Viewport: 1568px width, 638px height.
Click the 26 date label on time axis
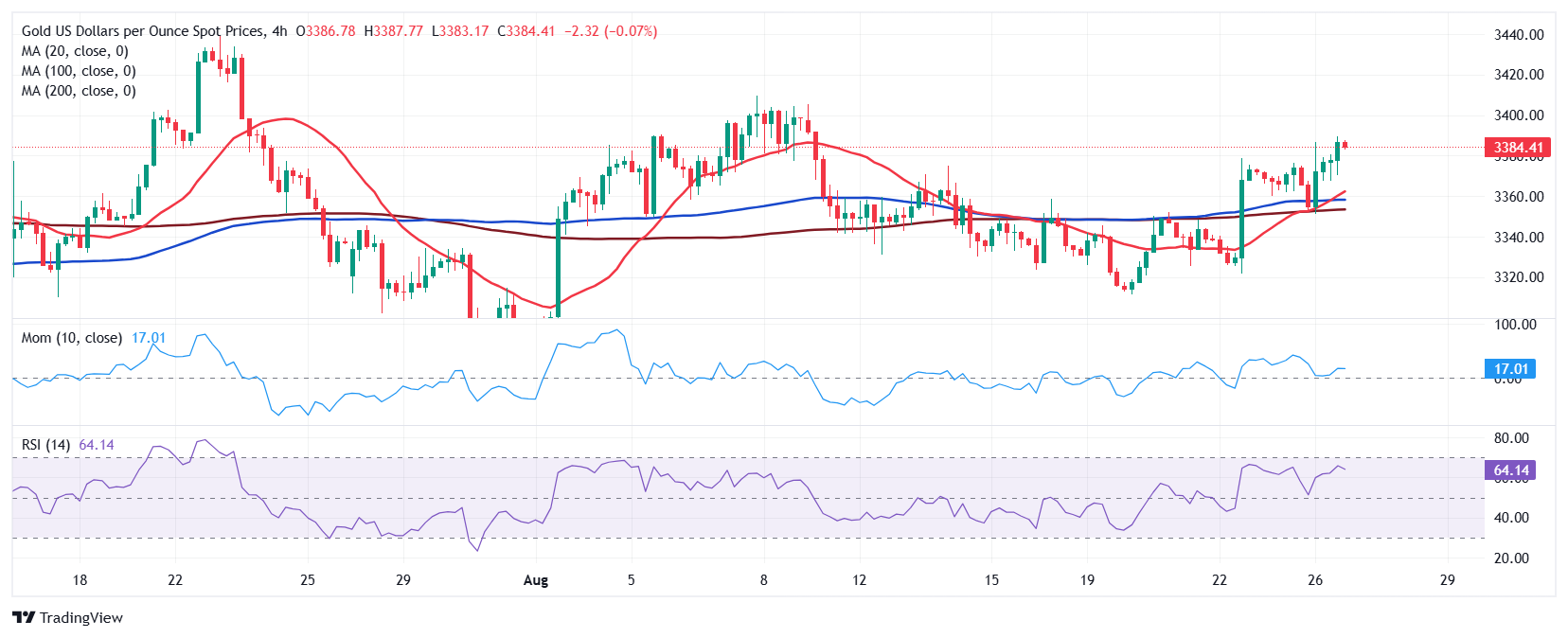click(x=1315, y=580)
